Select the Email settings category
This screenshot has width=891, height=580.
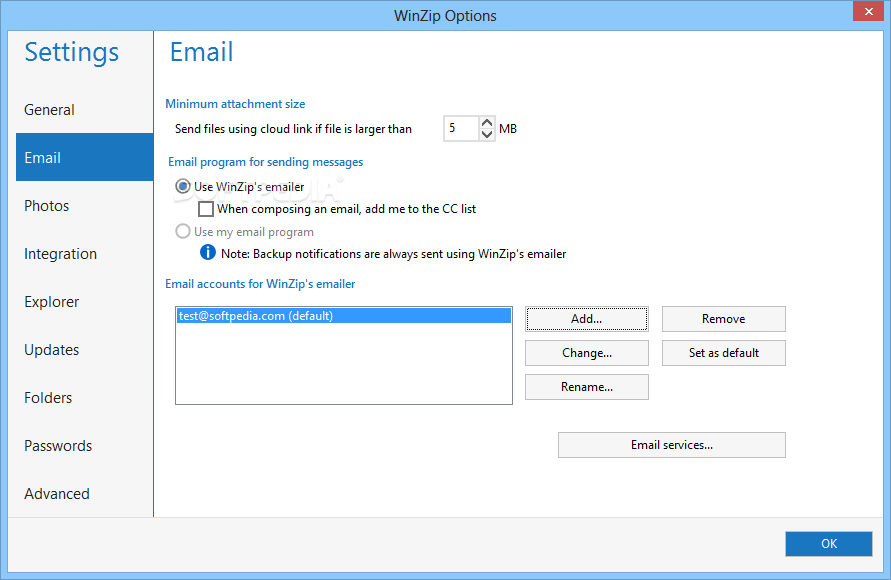click(x=84, y=157)
